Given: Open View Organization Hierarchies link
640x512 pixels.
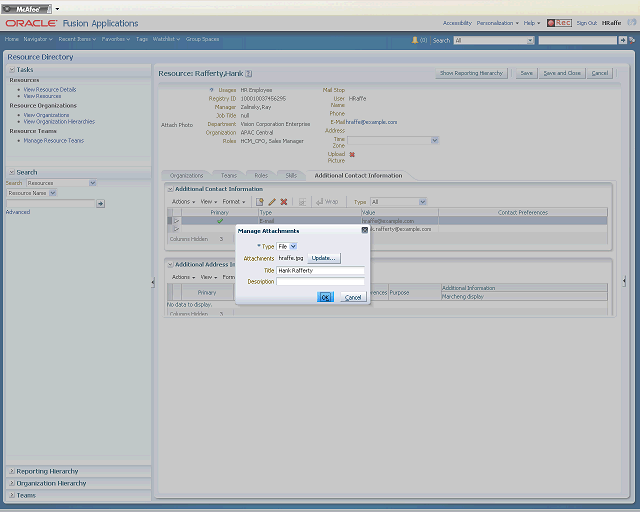Looking at the screenshot, I should pos(59,122).
